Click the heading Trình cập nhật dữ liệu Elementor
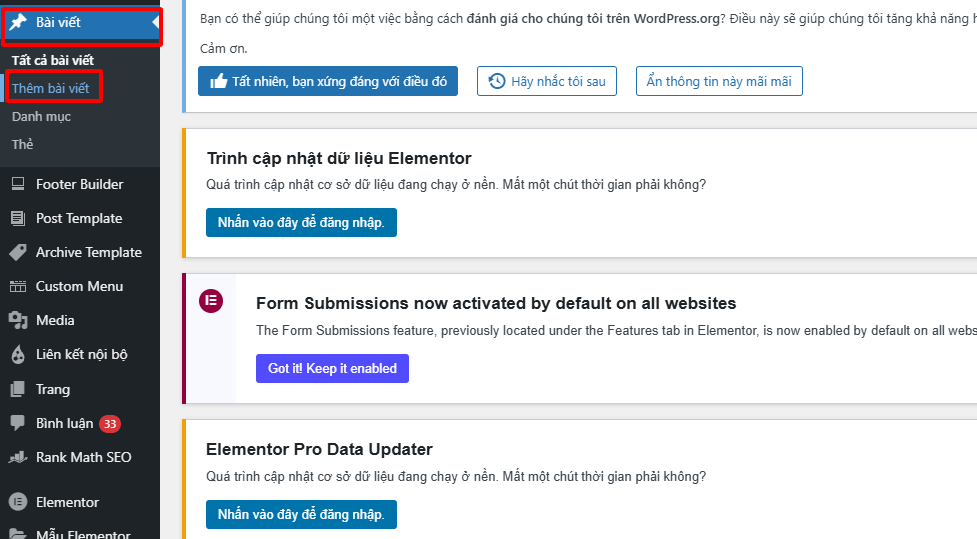The width and height of the screenshot is (977, 539). point(339,158)
